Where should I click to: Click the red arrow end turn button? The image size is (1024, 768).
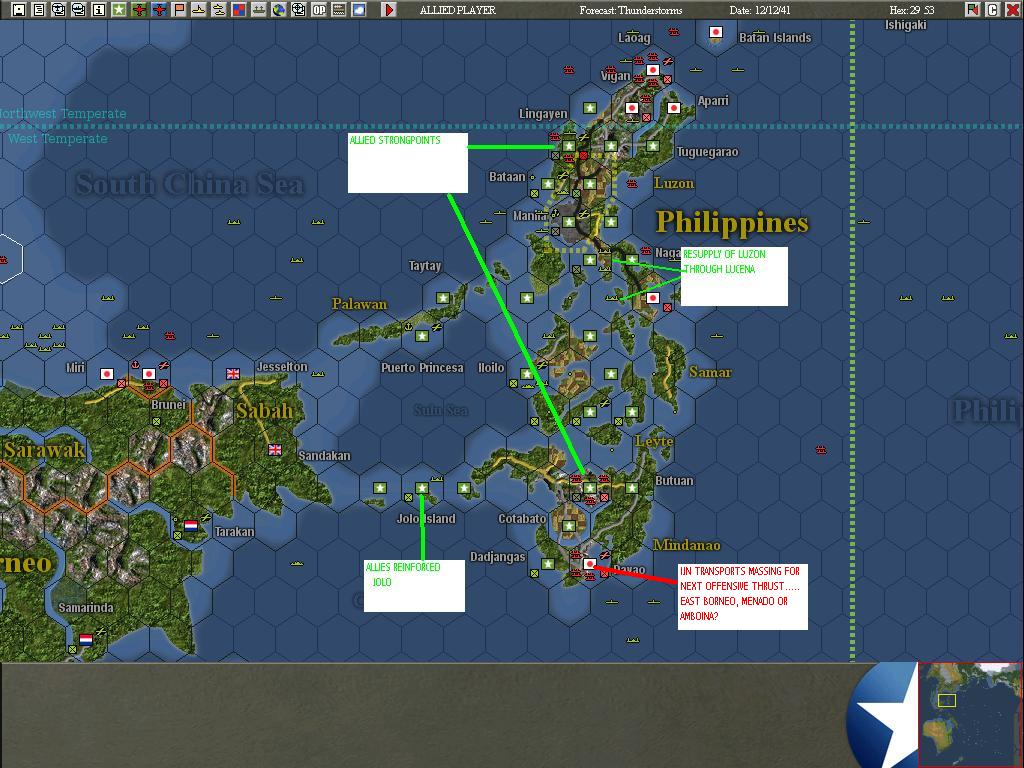(389, 10)
